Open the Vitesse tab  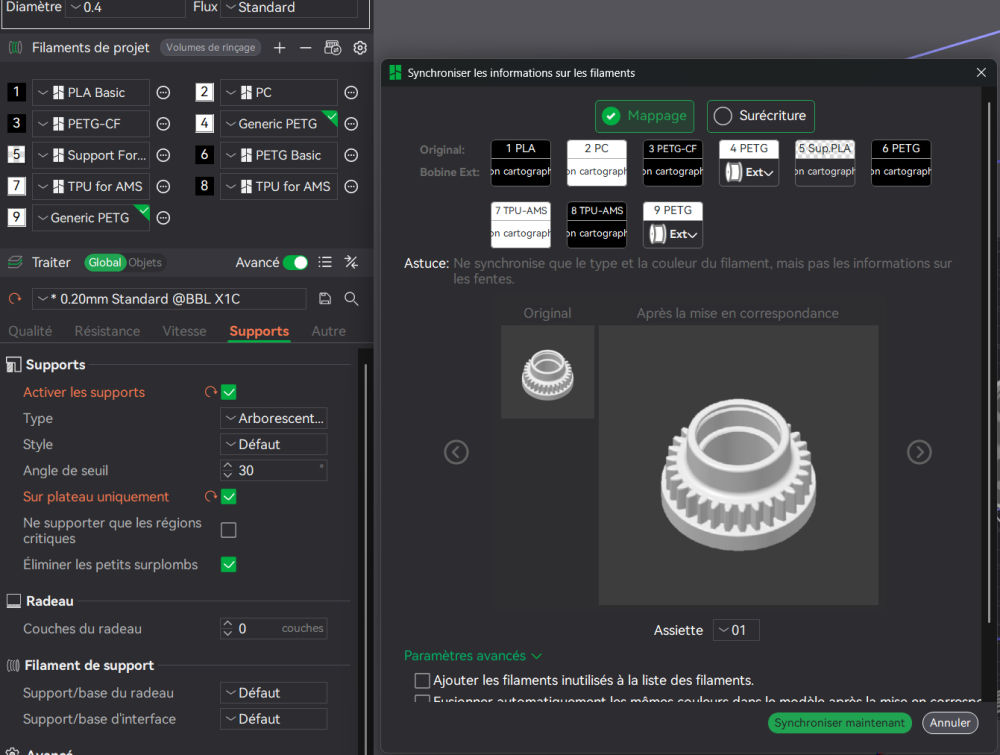click(184, 331)
